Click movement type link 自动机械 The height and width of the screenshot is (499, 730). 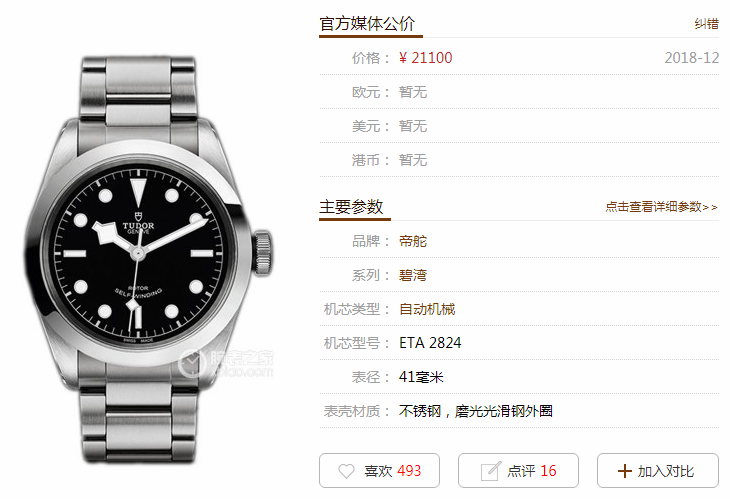coord(427,309)
